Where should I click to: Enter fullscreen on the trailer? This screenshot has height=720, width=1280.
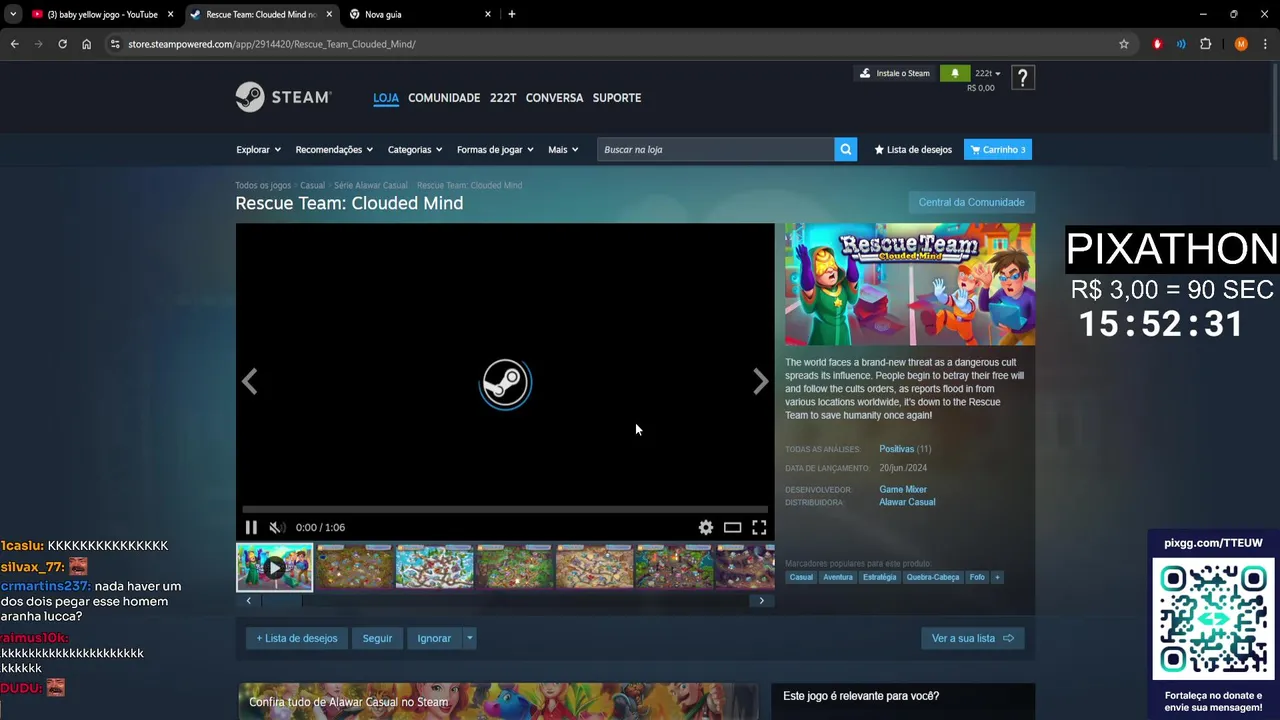click(x=759, y=527)
